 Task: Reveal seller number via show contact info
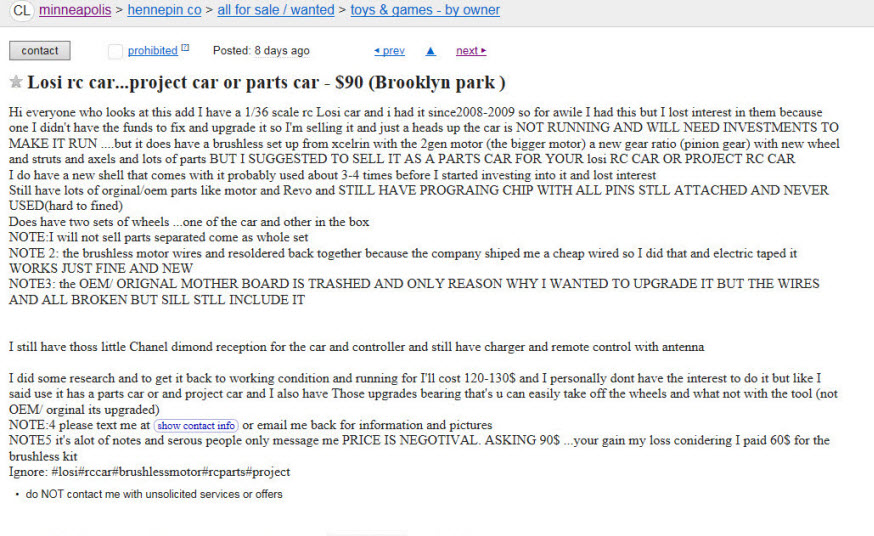tap(196, 426)
